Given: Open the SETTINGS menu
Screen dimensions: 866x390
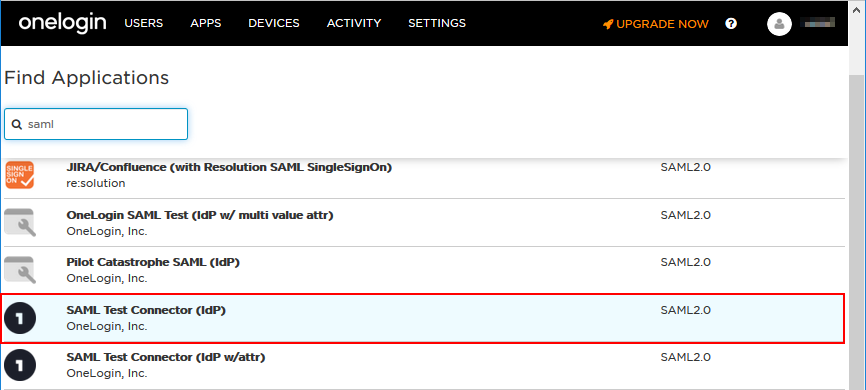Looking at the screenshot, I should (x=437, y=23).
